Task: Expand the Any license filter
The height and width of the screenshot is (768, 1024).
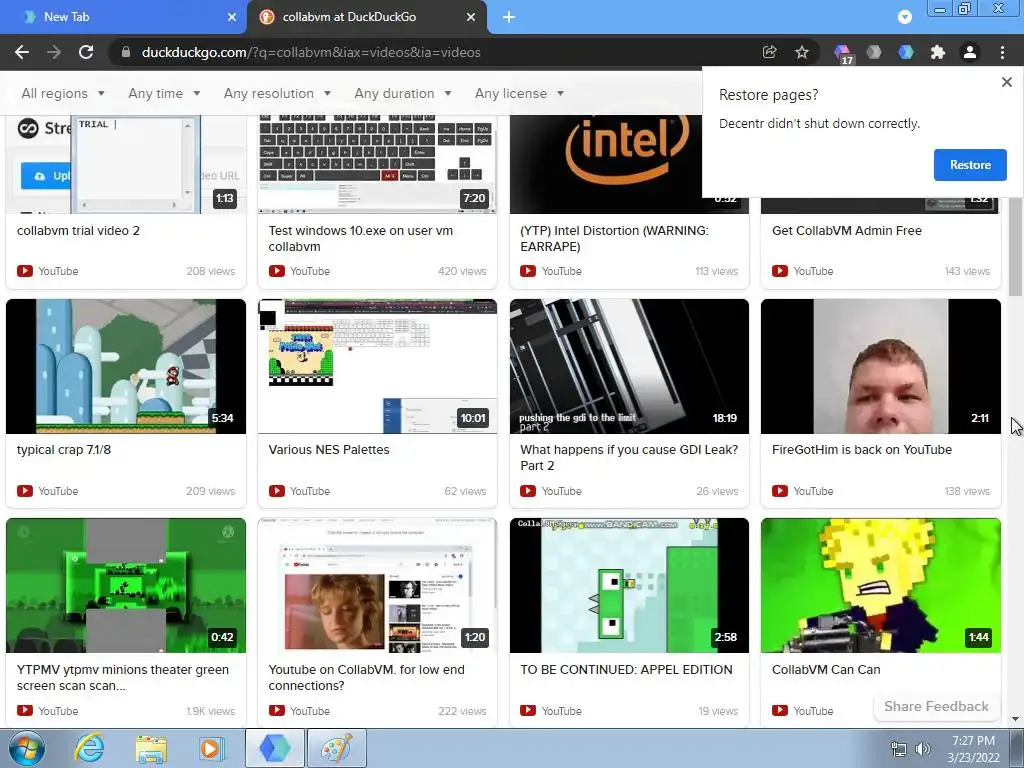Action: 519,93
